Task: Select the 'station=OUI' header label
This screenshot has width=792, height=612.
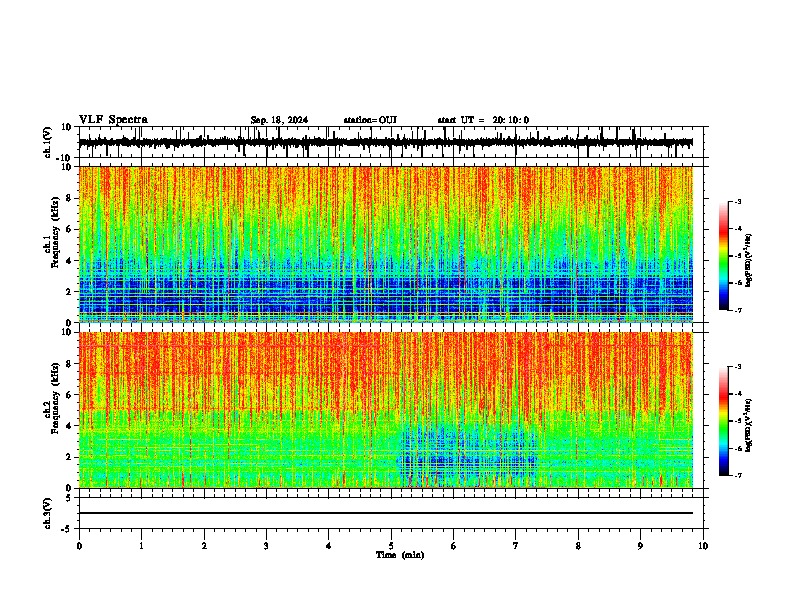Action: click(370, 120)
